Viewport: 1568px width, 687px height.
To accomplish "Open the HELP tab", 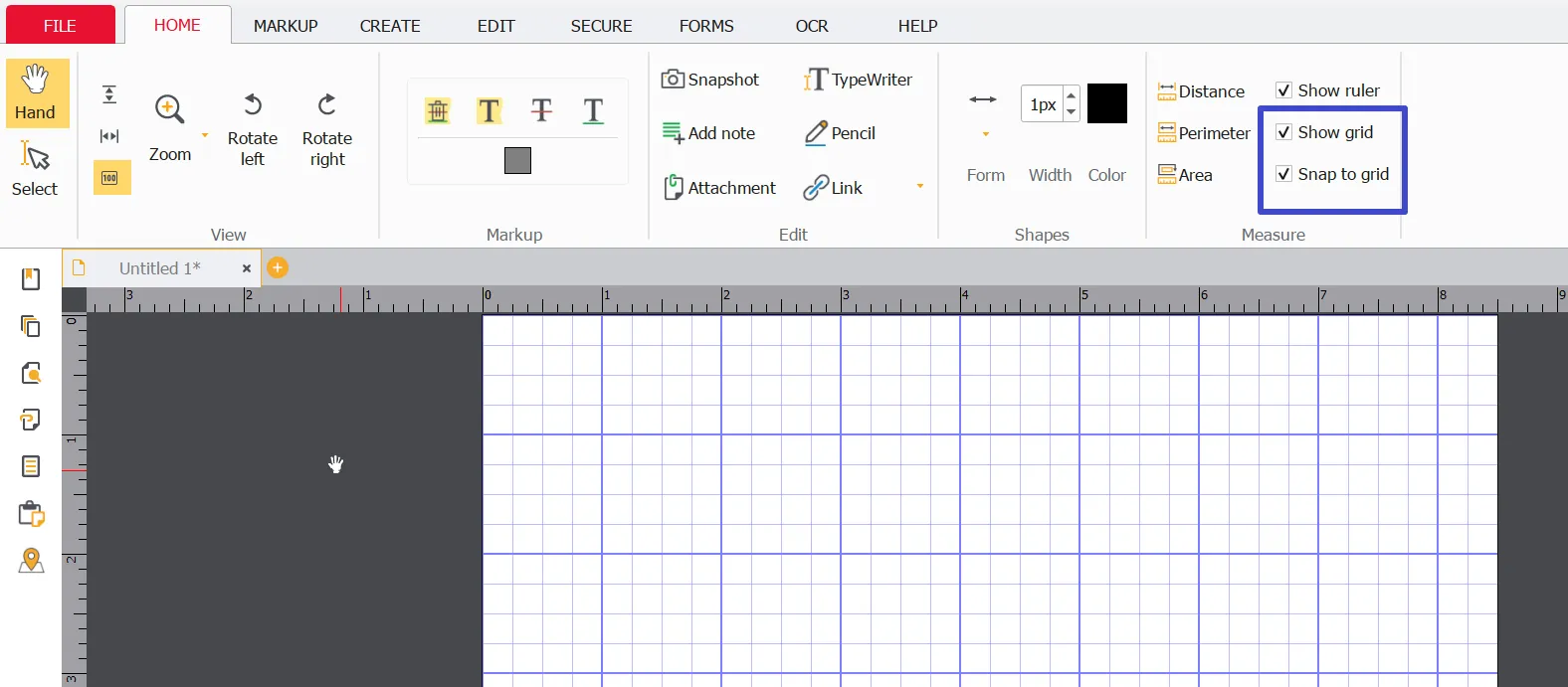I will 918,26.
